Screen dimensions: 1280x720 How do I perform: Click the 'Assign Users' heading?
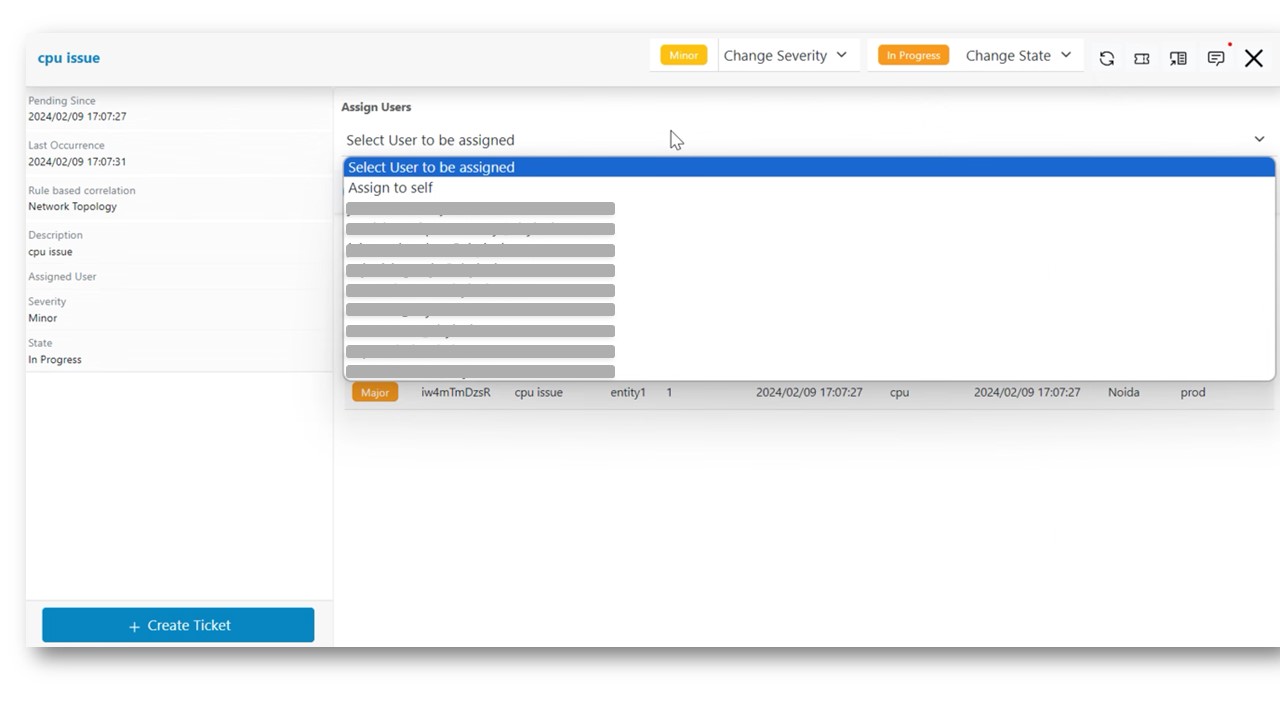(x=376, y=107)
